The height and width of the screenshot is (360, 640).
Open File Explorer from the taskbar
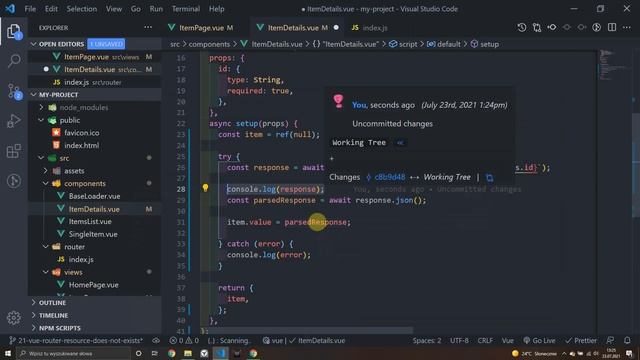(188, 353)
